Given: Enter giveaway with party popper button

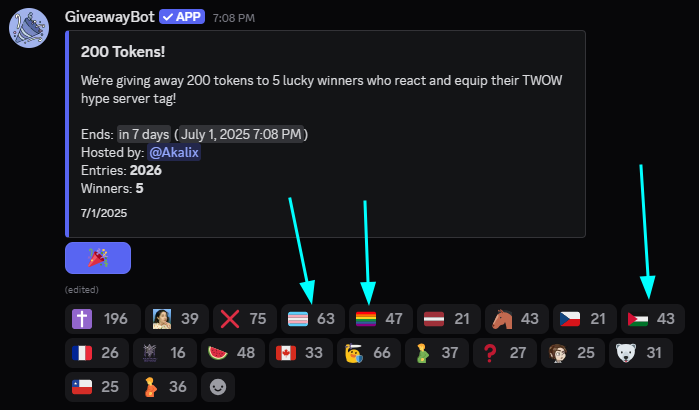Looking at the screenshot, I should point(98,258).
